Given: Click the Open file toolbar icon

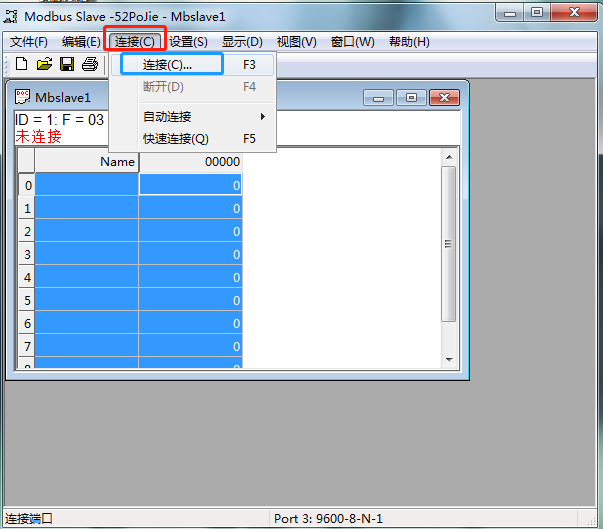Looking at the screenshot, I should click(x=44, y=64).
